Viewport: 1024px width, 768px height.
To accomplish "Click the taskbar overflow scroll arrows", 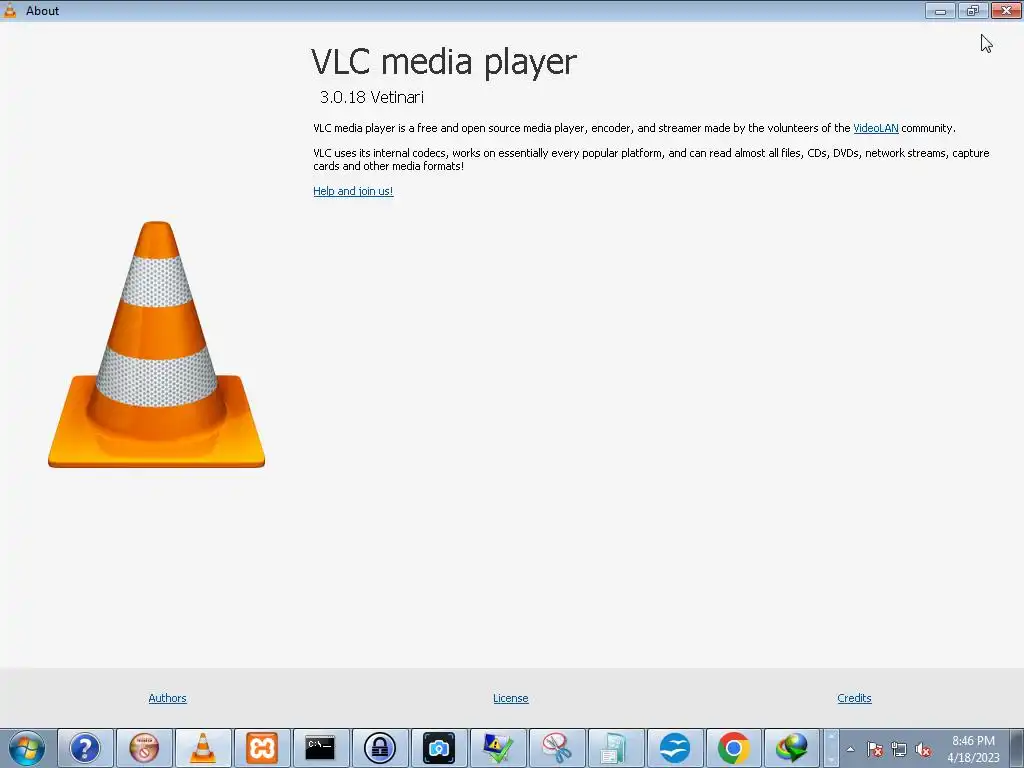I will pos(831,748).
